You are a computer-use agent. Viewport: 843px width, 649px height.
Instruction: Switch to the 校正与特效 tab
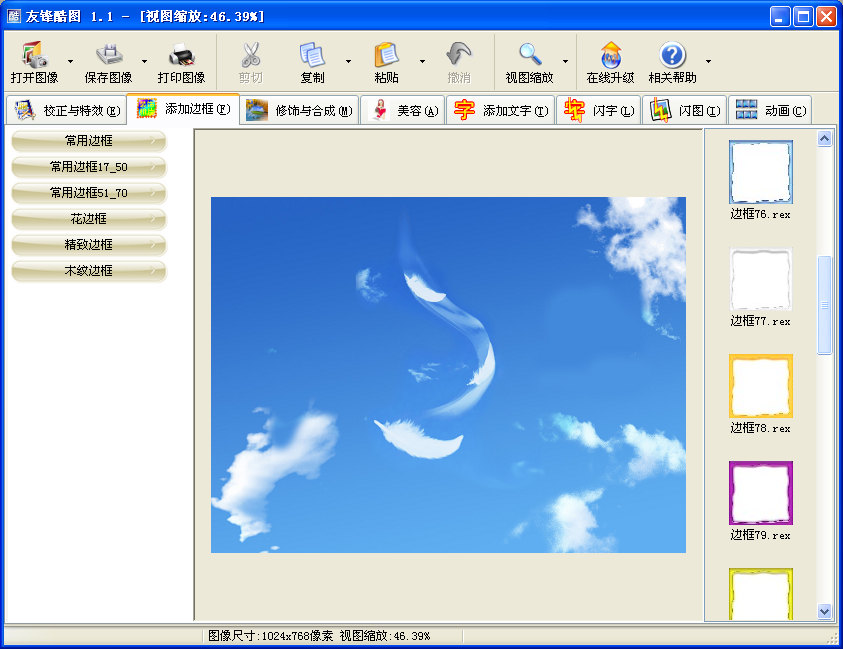(x=66, y=111)
